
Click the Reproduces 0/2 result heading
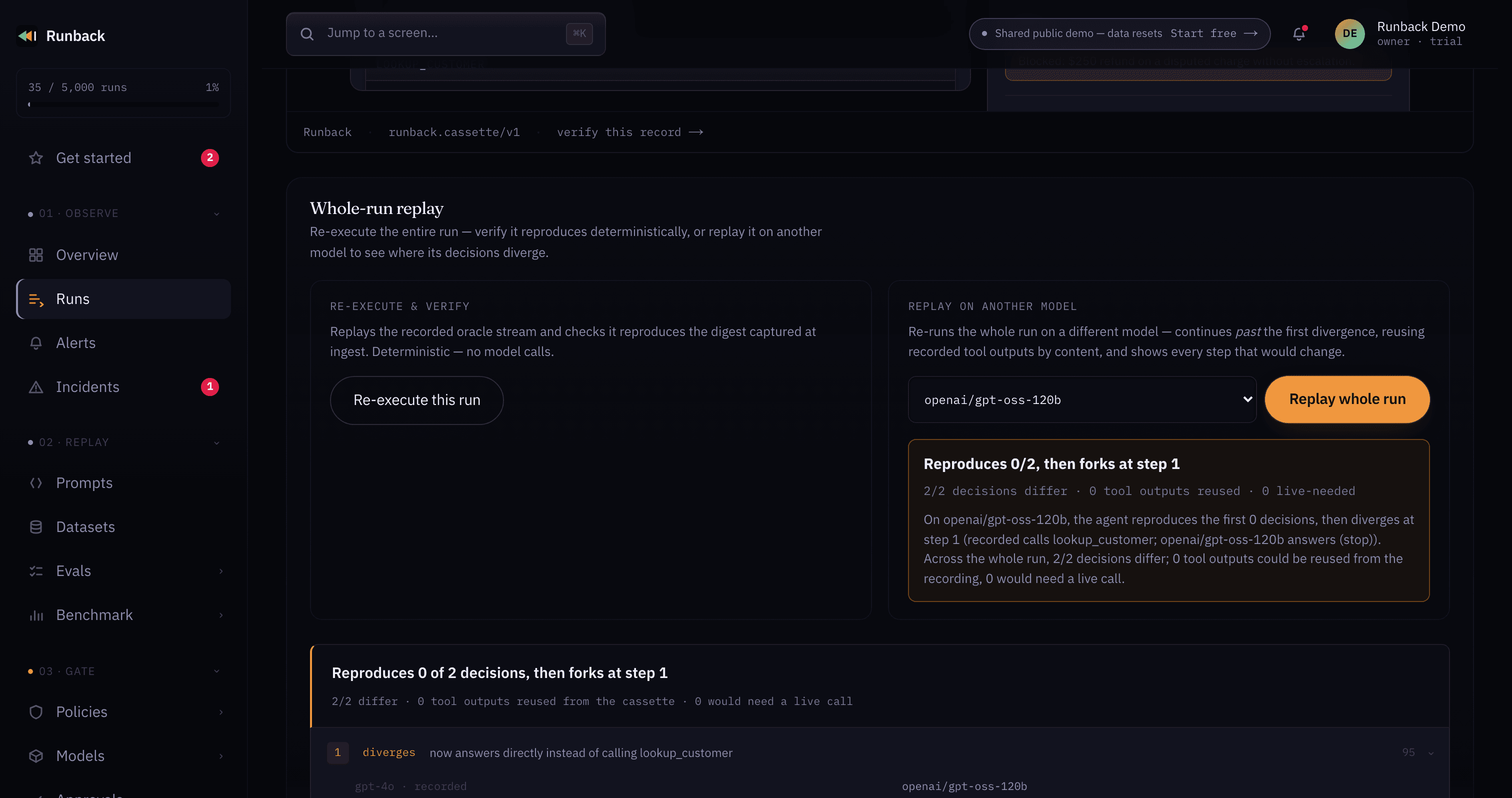tap(1051, 463)
